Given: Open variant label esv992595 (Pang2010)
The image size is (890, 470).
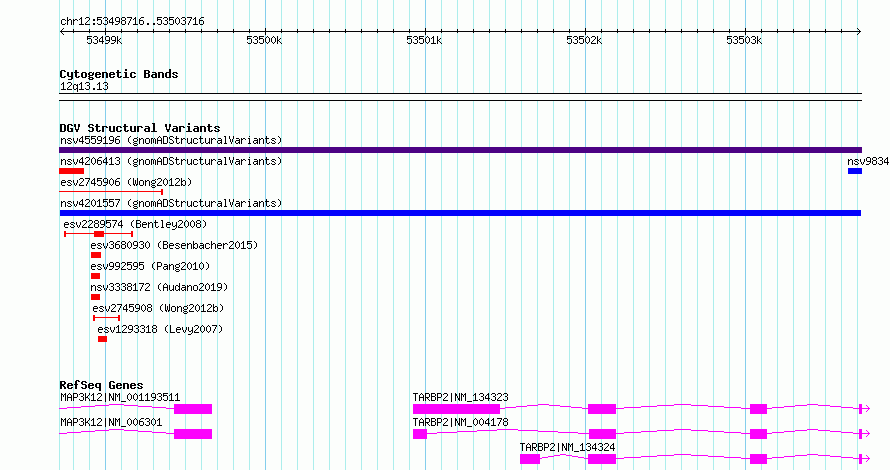Looking at the screenshot, I should [x=150, y=266].
